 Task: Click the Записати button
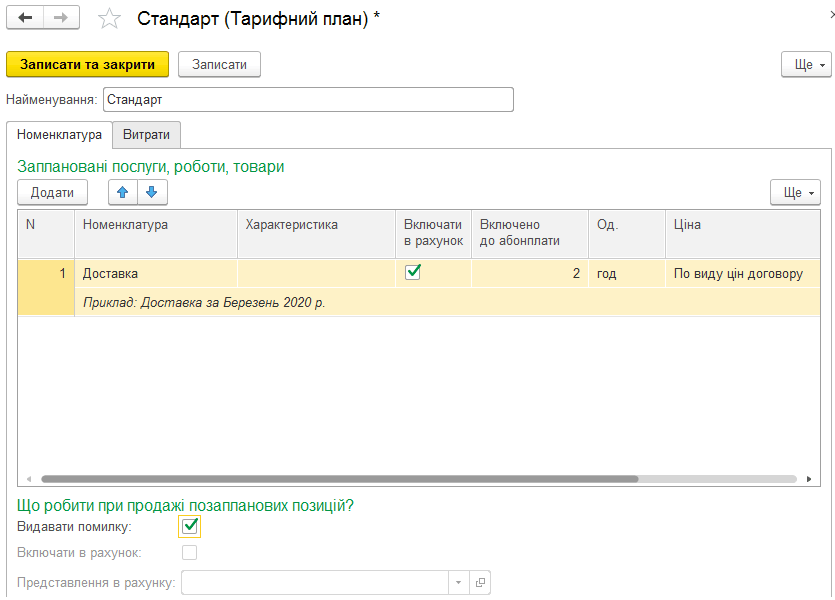pyautogui.click(x=219, y=64)
